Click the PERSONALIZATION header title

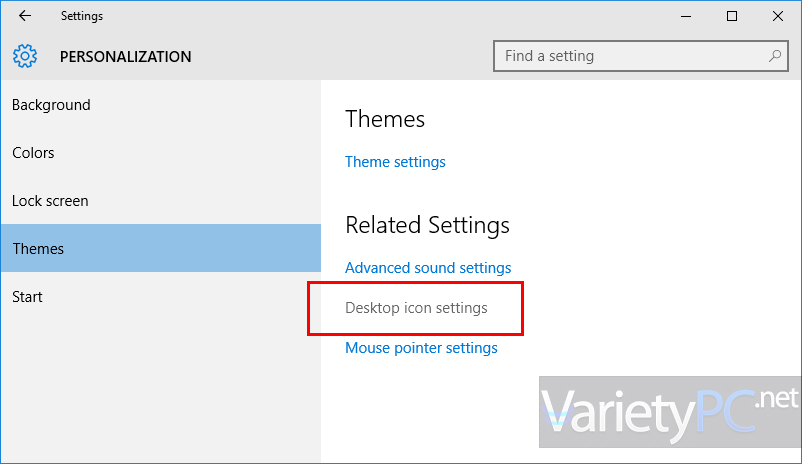pyautogui.click(x=125, y=57)
